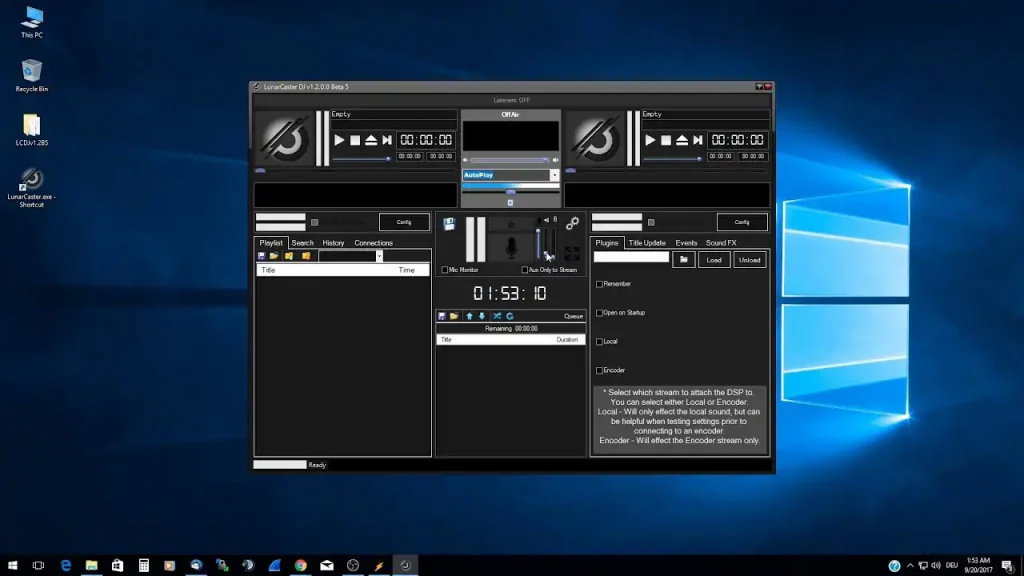Viewport: 1024px width, 576px height.
Task: Open settings via the gears icon
Action: (573, 223)
